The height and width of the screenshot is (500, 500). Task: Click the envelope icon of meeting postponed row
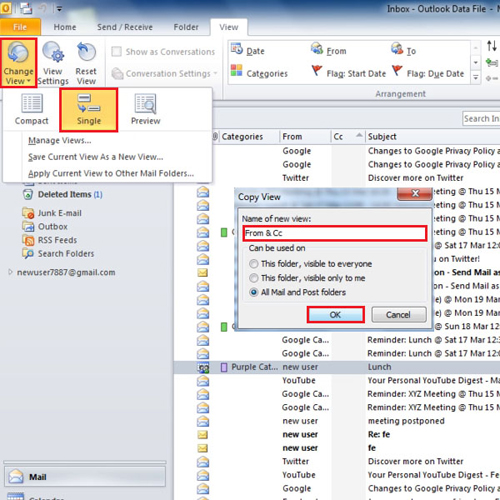tap(203, 421)
